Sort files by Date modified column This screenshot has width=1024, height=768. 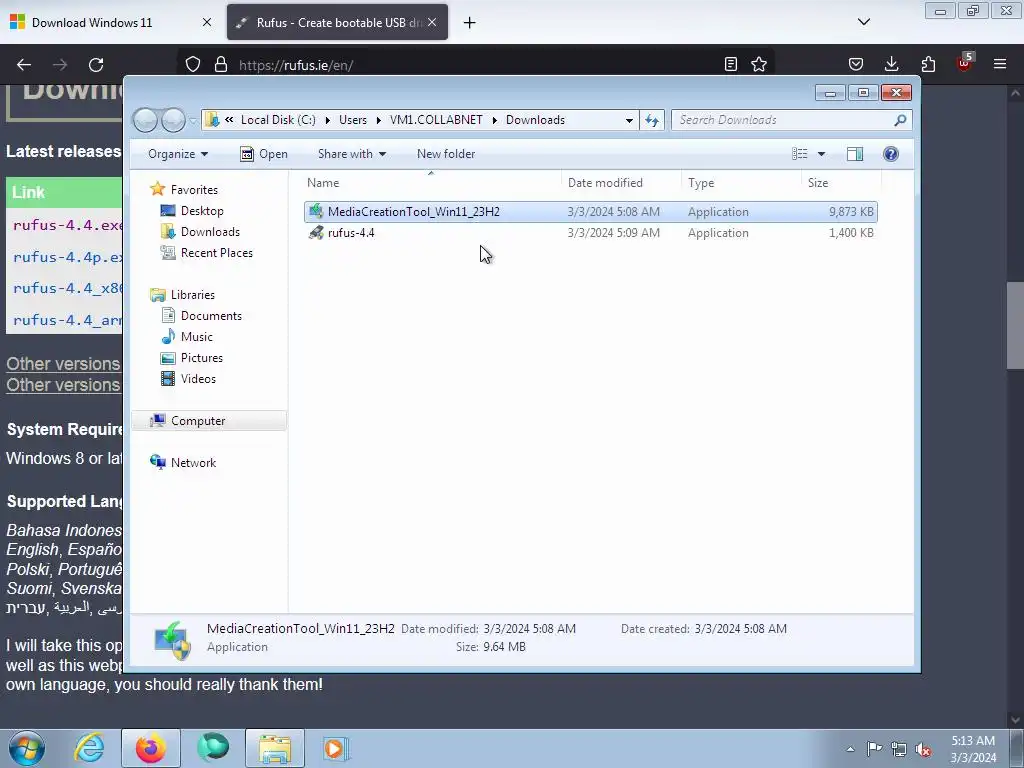[x=620, y=183]
